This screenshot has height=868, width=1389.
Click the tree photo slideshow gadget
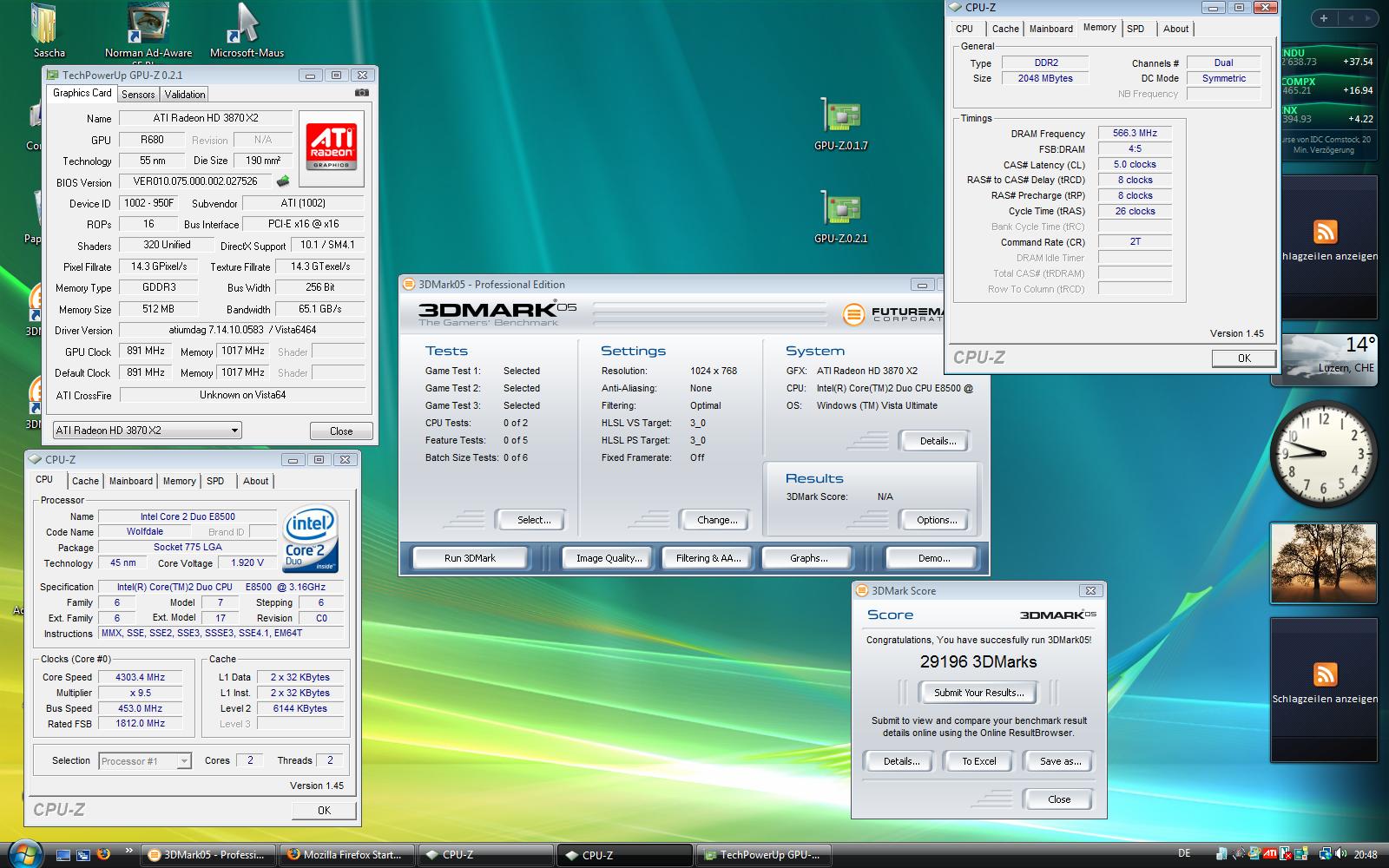[1324, 563]
